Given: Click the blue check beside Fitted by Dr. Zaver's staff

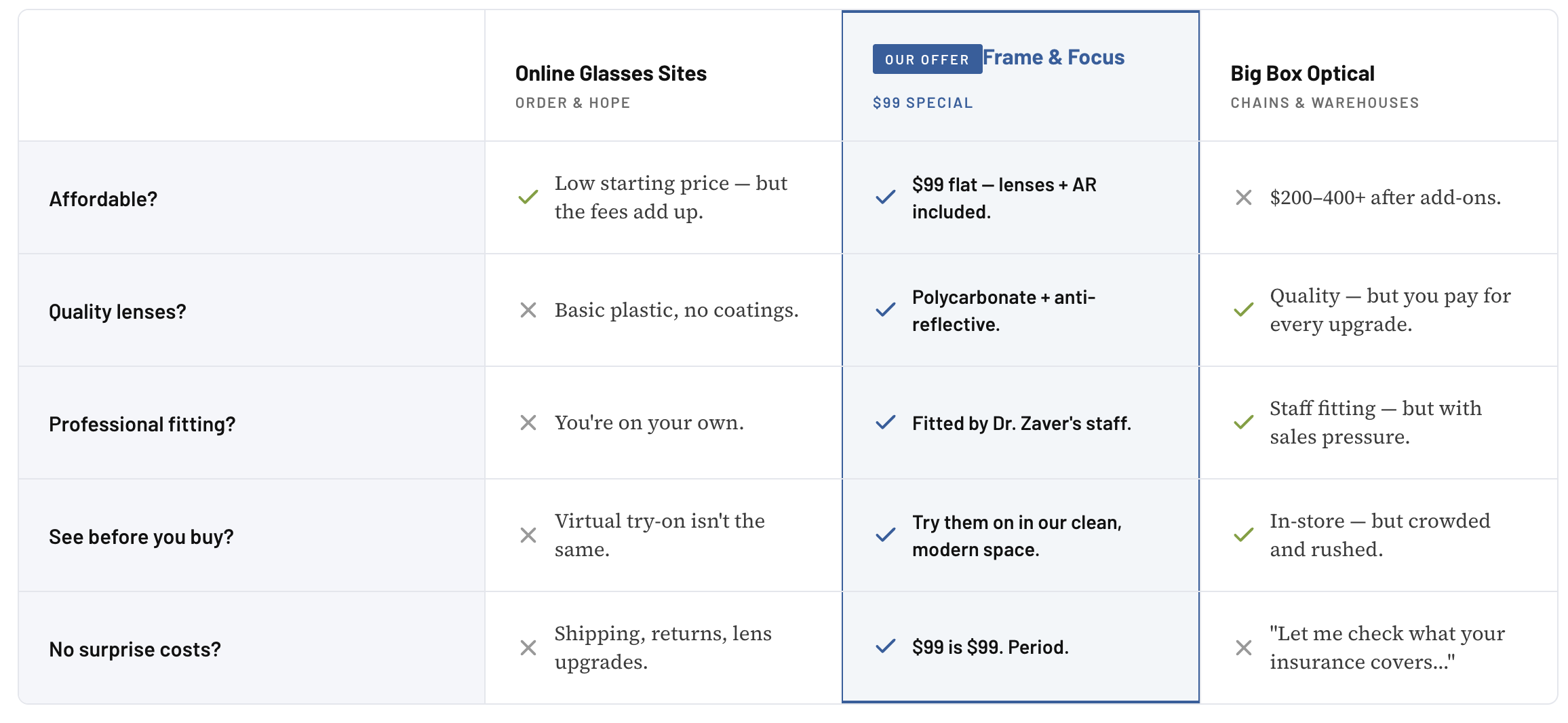Looking at the screenshot, I should 886,423.
